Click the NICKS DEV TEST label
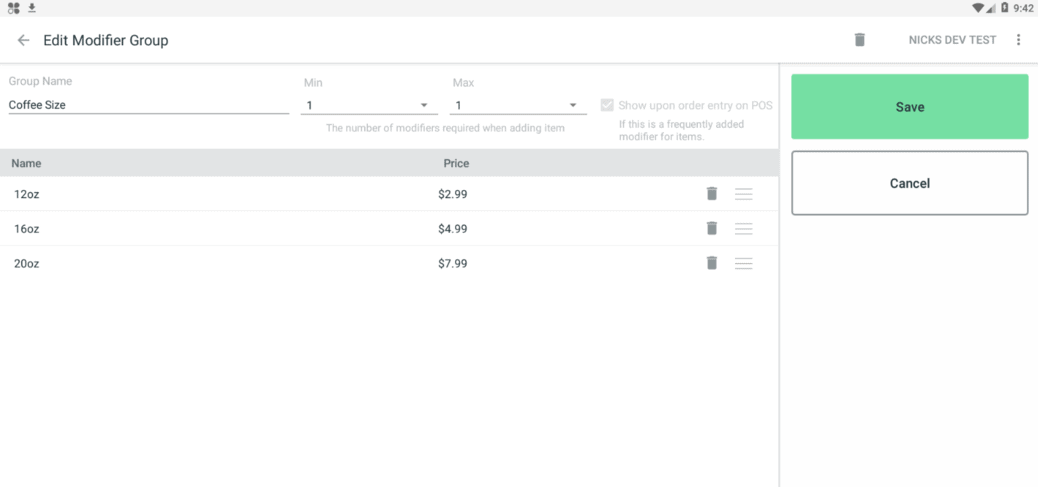 [x=952, y=40]
